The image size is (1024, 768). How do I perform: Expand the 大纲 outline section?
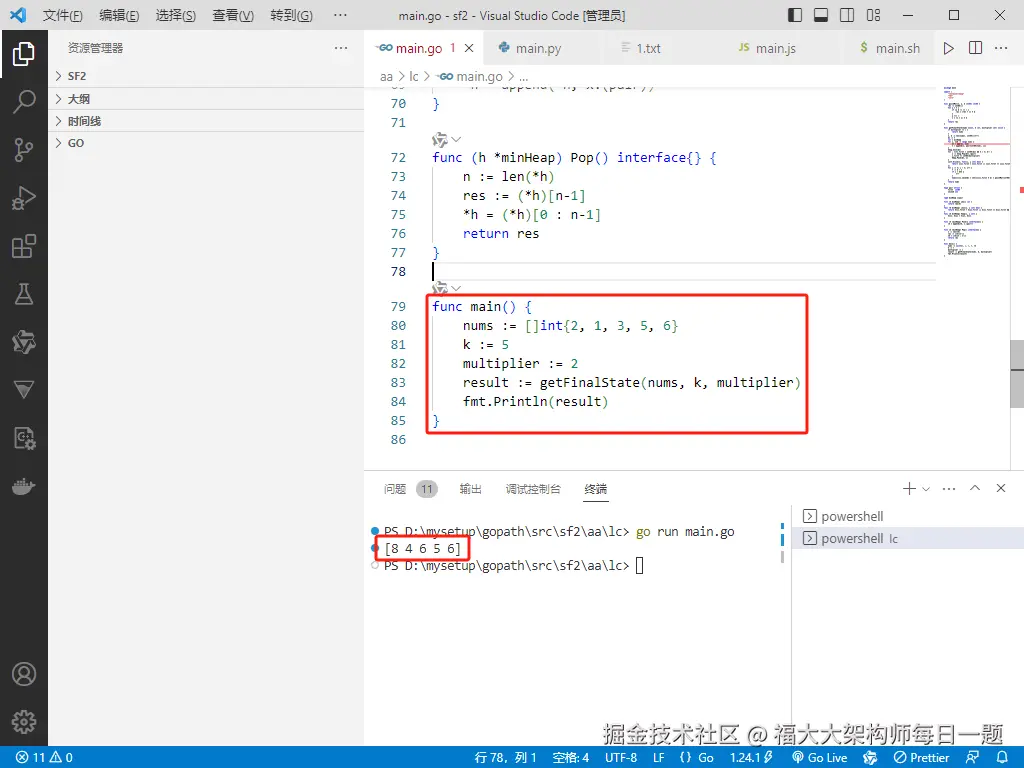(x=206, y=99)
